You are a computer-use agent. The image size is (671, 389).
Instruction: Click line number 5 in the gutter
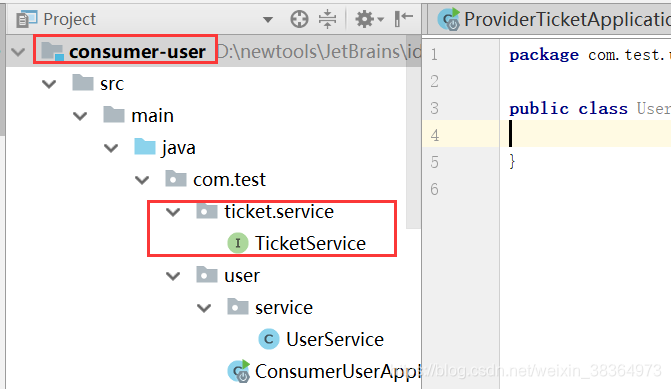pyautogui.click(x=434, y=162)
